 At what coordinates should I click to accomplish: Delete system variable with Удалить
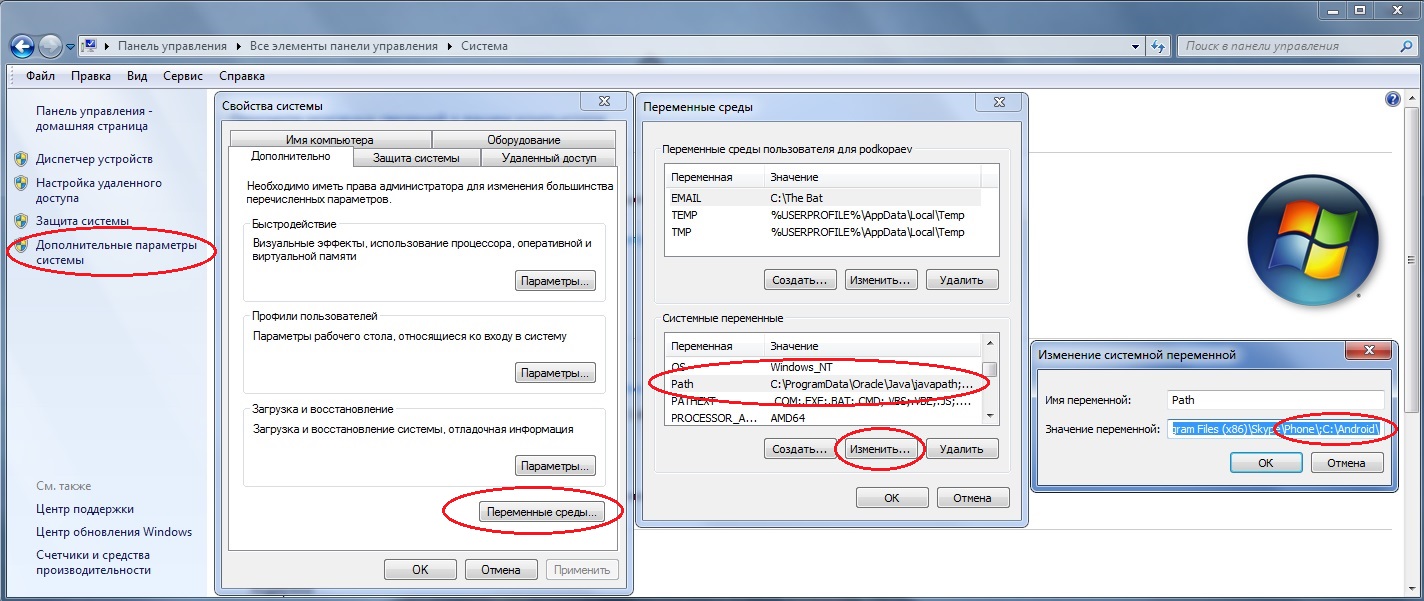(962, 450)
